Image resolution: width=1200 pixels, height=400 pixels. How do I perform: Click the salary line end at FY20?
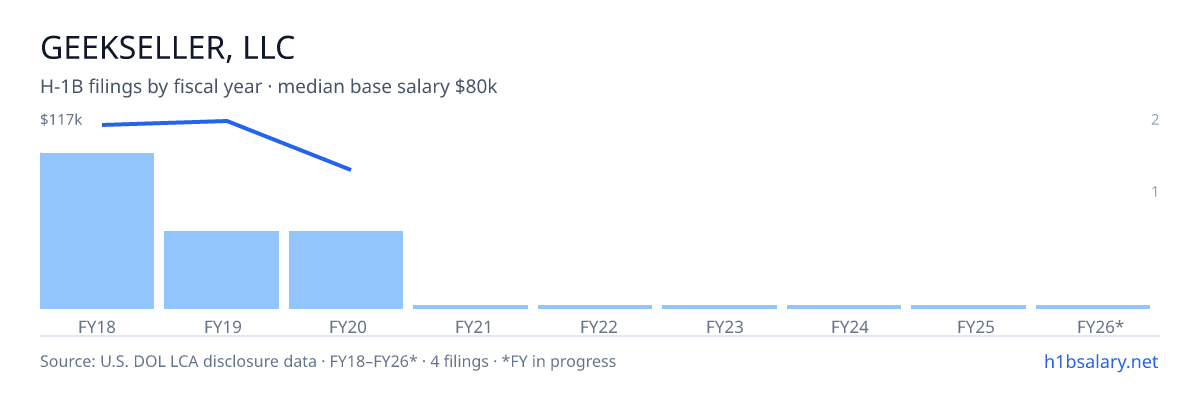point(350,169)
